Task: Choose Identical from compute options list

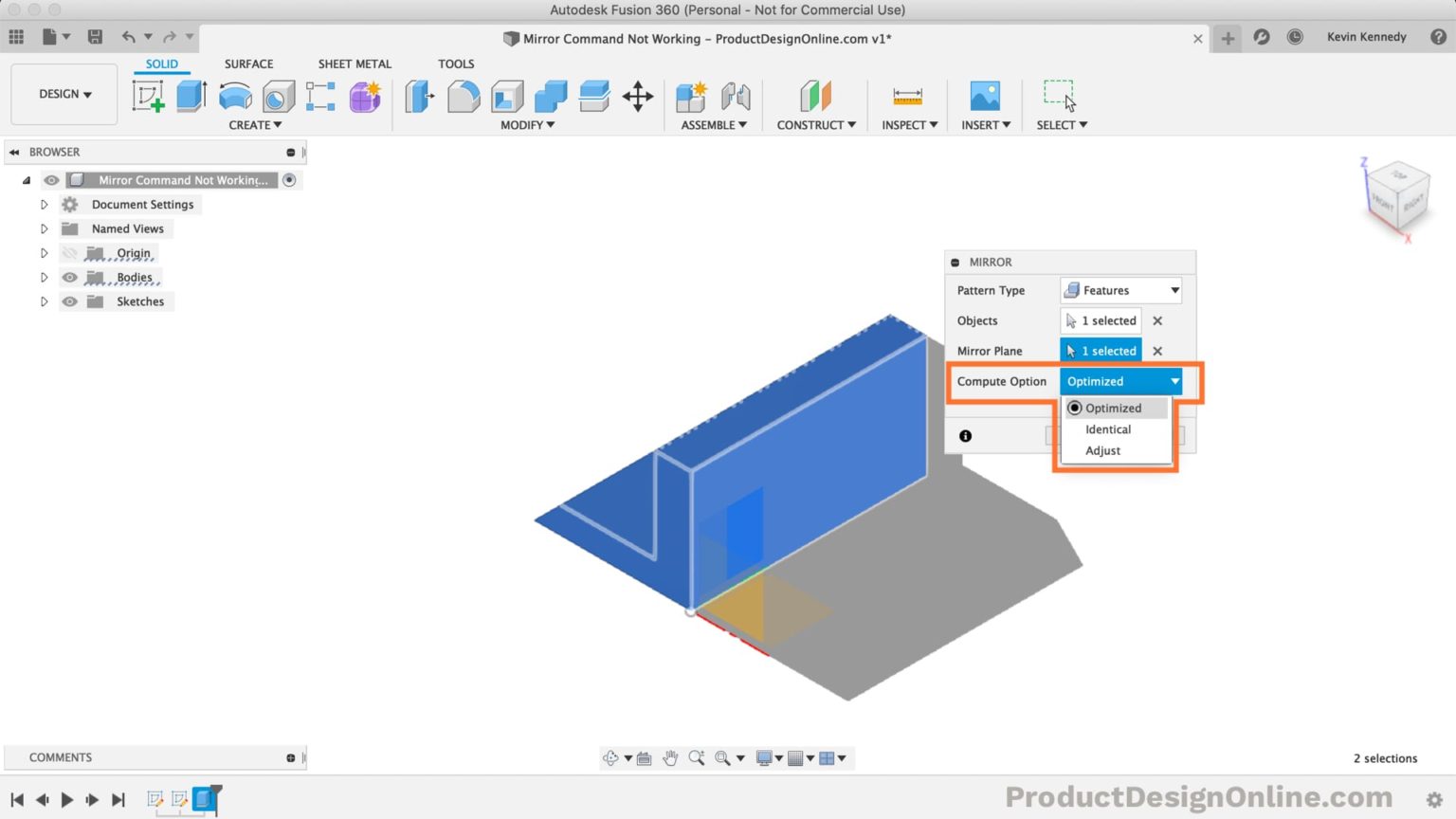Action: coord(1107,428)
